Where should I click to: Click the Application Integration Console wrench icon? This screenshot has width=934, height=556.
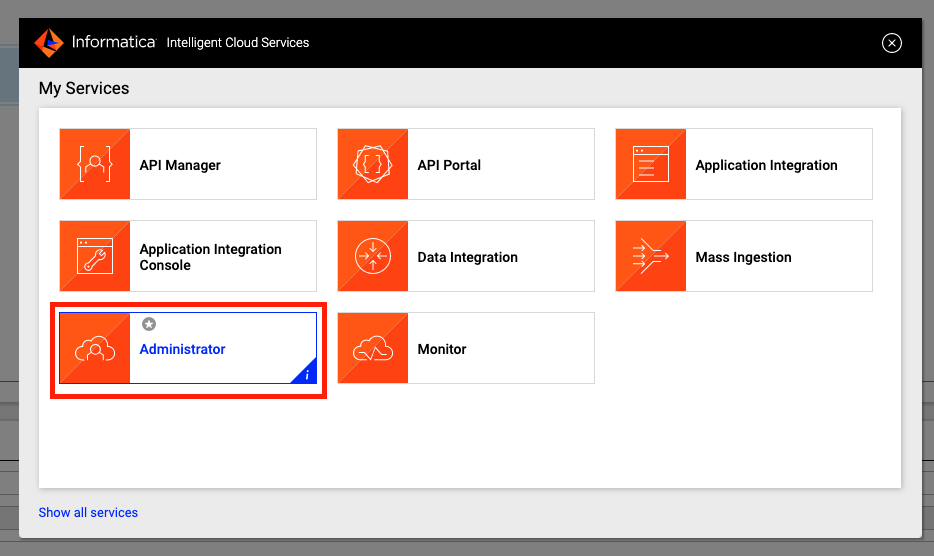pyautogui.click(x=95, y=256)
